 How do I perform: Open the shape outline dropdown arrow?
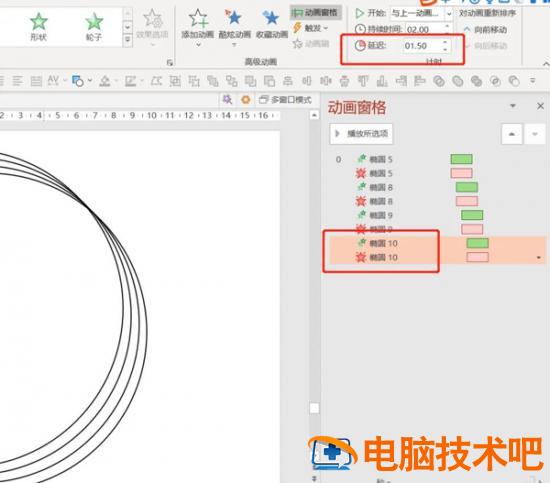click(x=142, y=81)
